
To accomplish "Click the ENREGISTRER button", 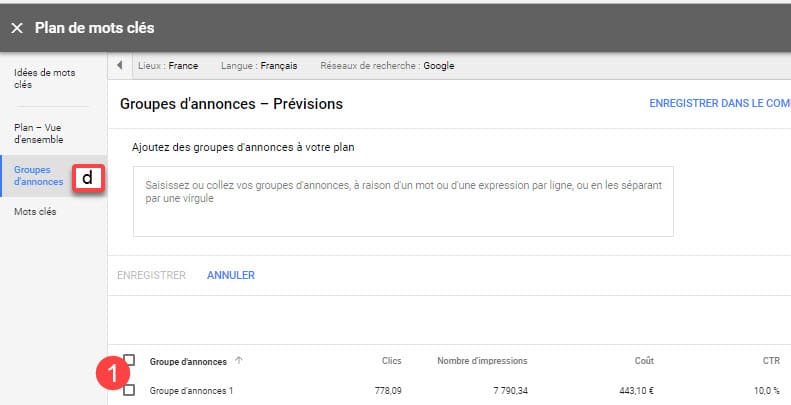I will 151,275.
